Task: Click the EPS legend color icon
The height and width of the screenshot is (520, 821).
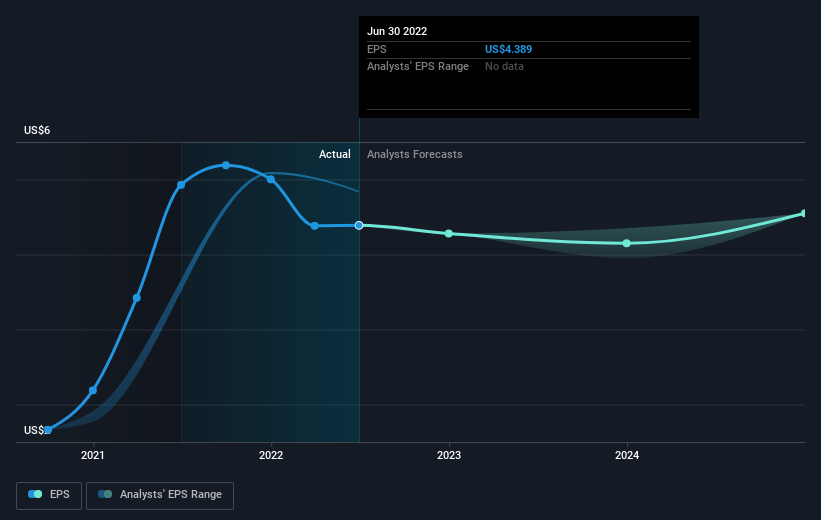Action: (x=35, y=494)
